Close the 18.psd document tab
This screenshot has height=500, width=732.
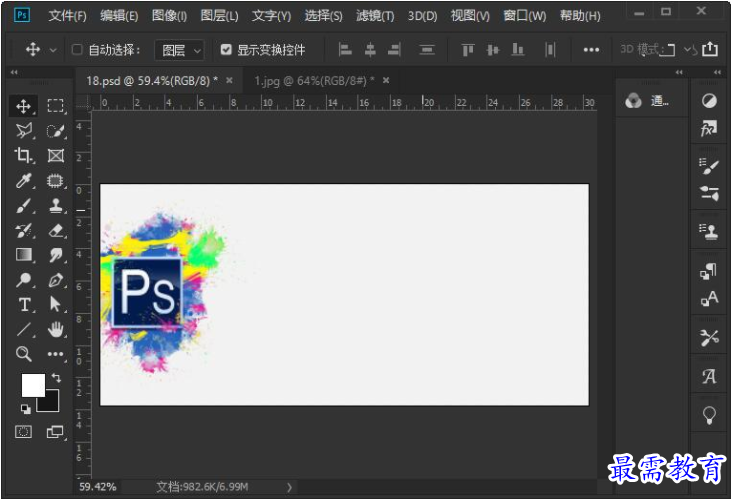click(x=229, y=80)
